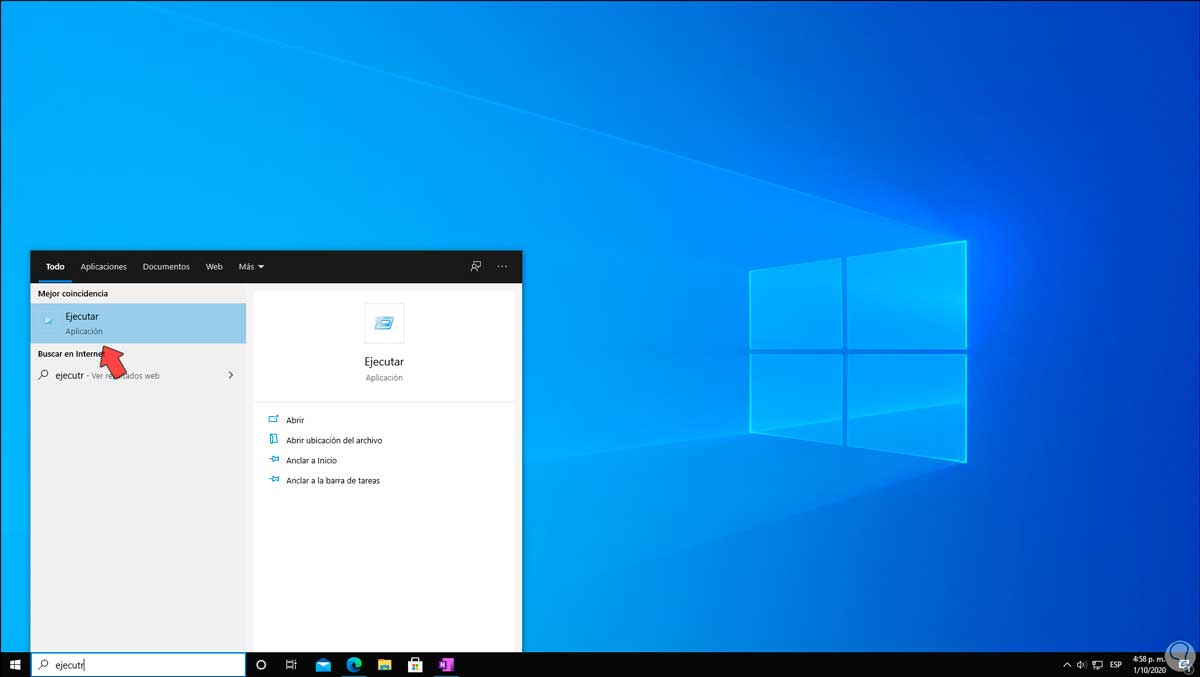Image resolution: width=1200 pixels, height=677 pixels.
Task: Click the magnifier icon in the taskbar search box
Action: click(x=43, y=664)
